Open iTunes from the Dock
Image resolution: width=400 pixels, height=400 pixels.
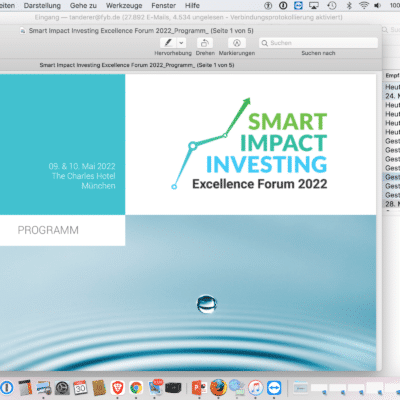point(255,388)
